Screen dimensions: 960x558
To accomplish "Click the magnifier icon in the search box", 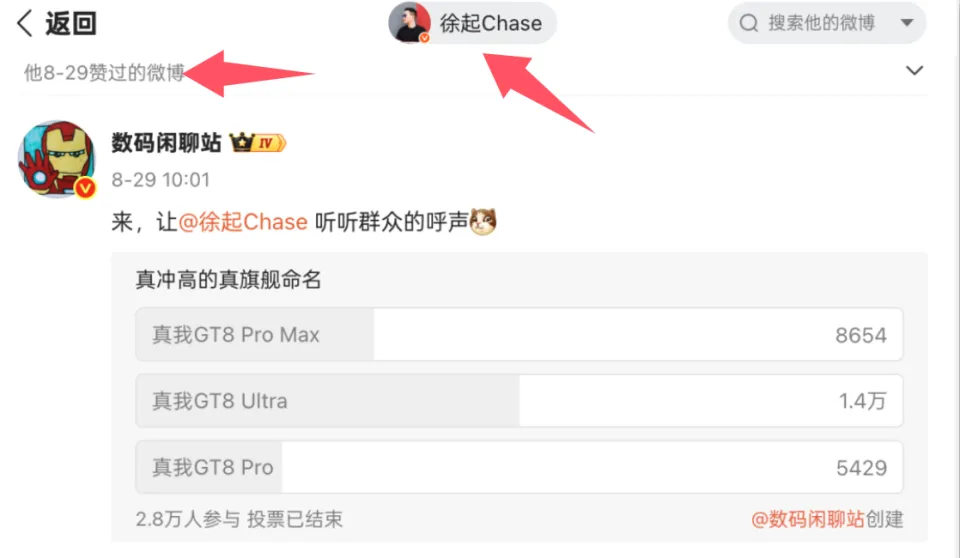I will [748, 23].
